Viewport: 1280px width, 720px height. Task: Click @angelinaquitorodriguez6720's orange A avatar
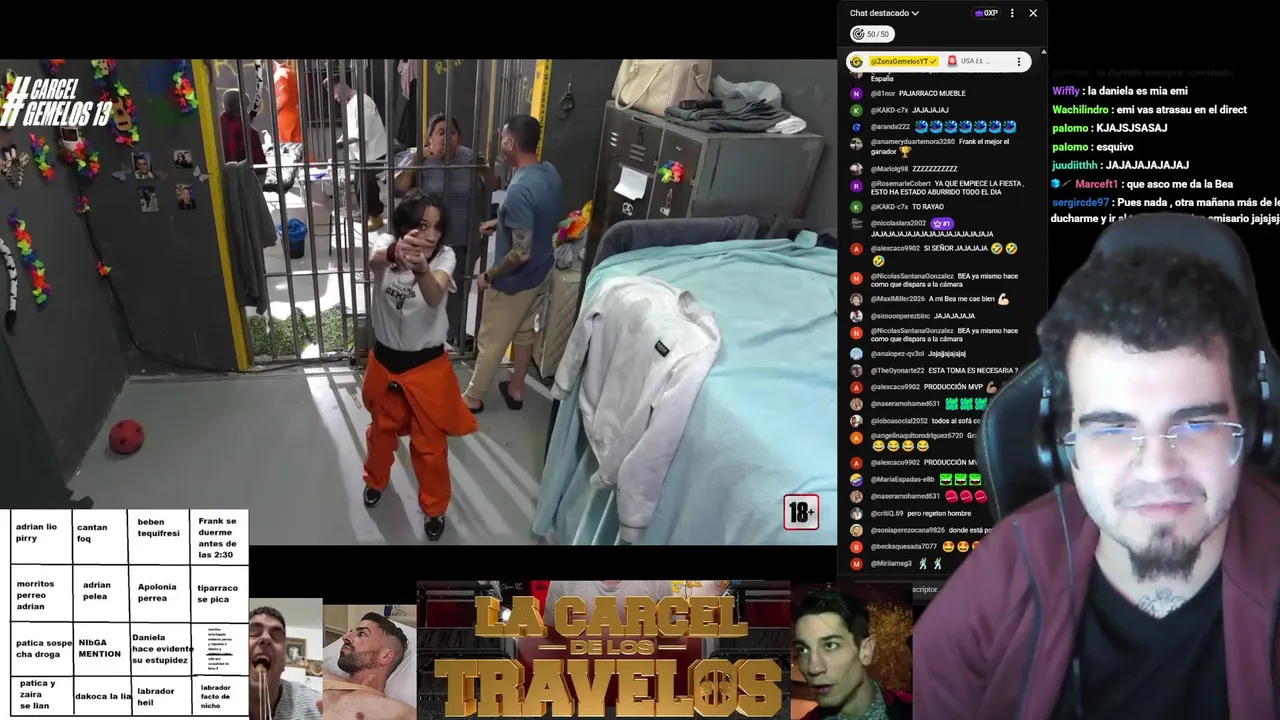[856, 437]
